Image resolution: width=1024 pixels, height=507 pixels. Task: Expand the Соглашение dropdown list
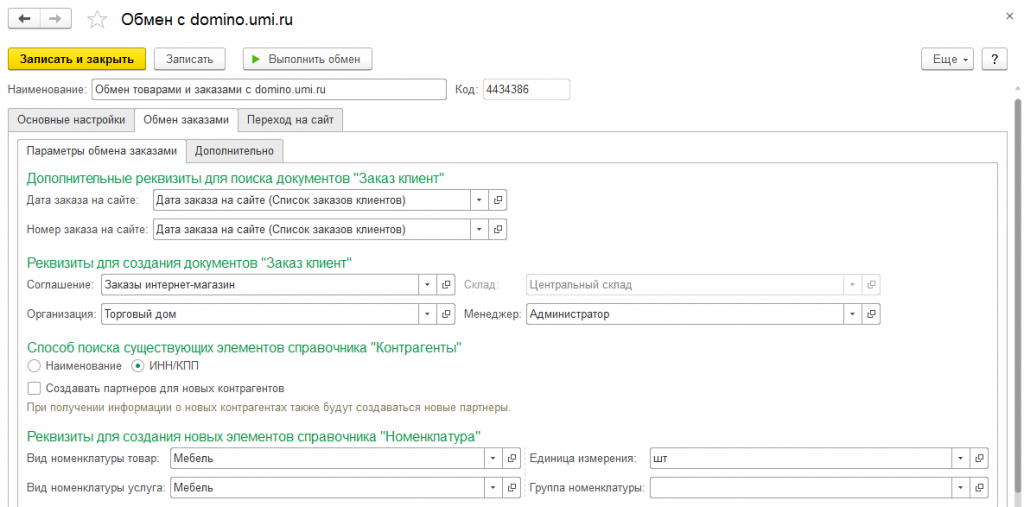click(x=428, y=284)
